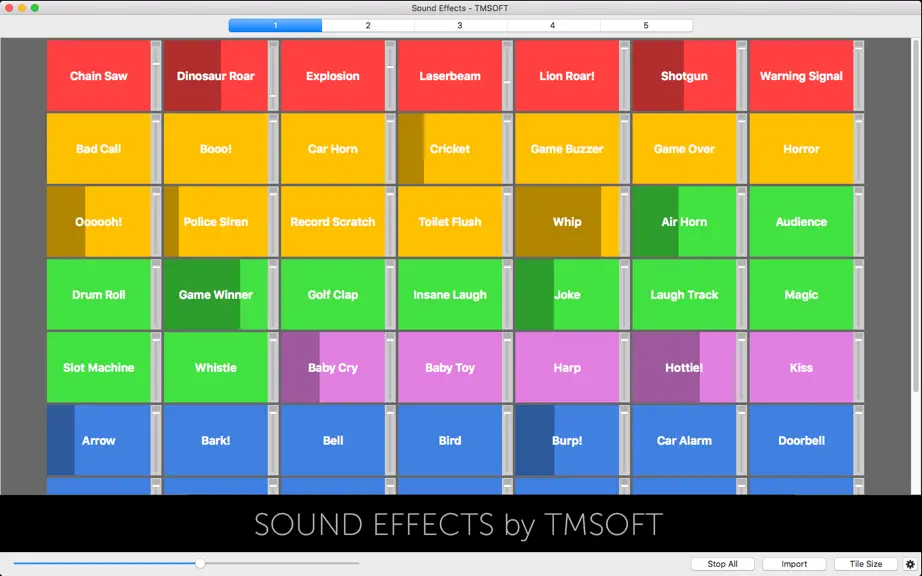The height and width of the screenshot is (576, 922).
Task: Start the Drum Roll sound
Action: [x=98, y=294]
